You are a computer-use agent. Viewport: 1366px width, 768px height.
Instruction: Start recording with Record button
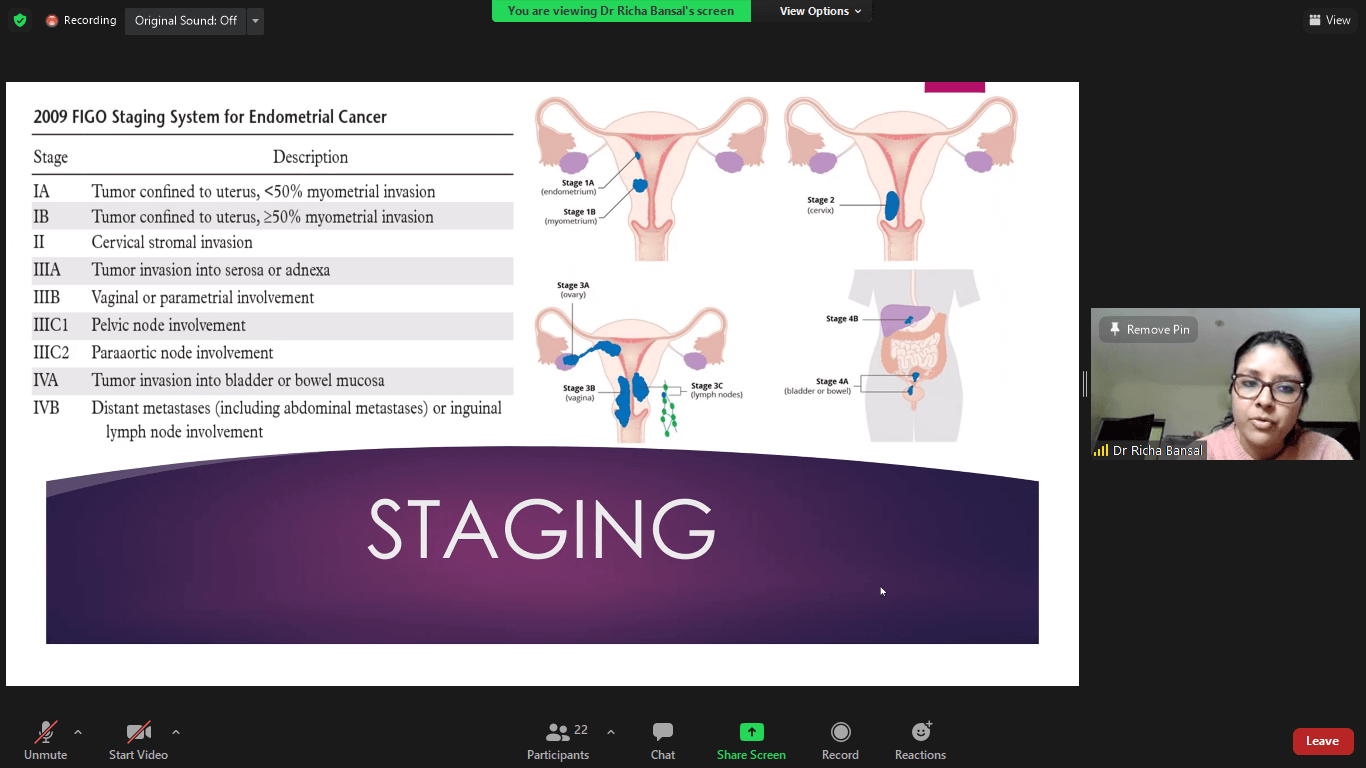840,741
